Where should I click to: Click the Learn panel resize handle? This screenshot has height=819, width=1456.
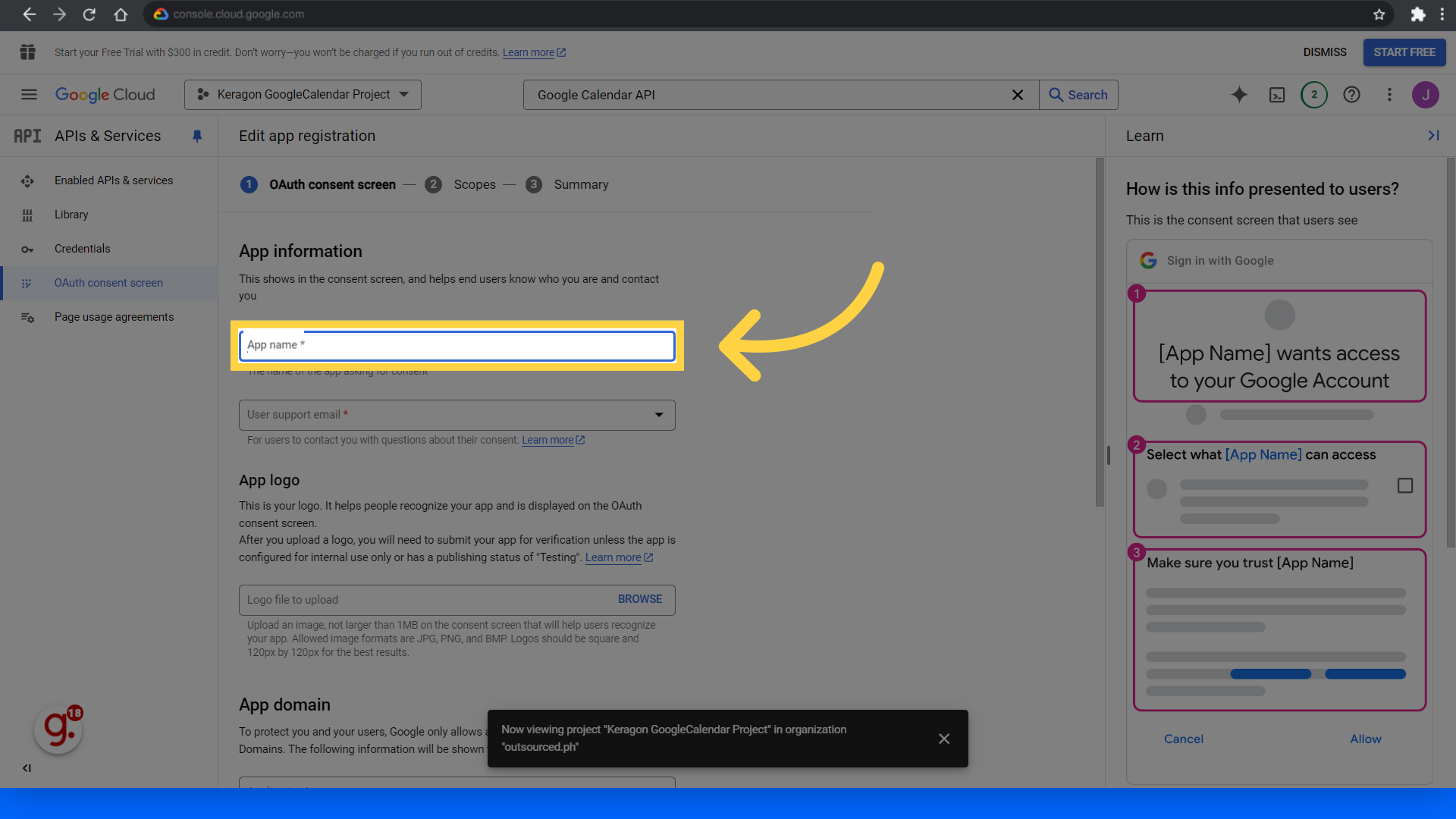click(1109, 455)
